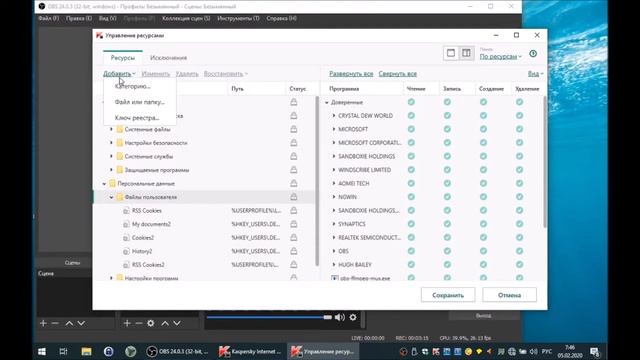Switch to Kaspersky Internet taskbar button
The width and height of the screenshot is (640, 360).
(250, 351)
